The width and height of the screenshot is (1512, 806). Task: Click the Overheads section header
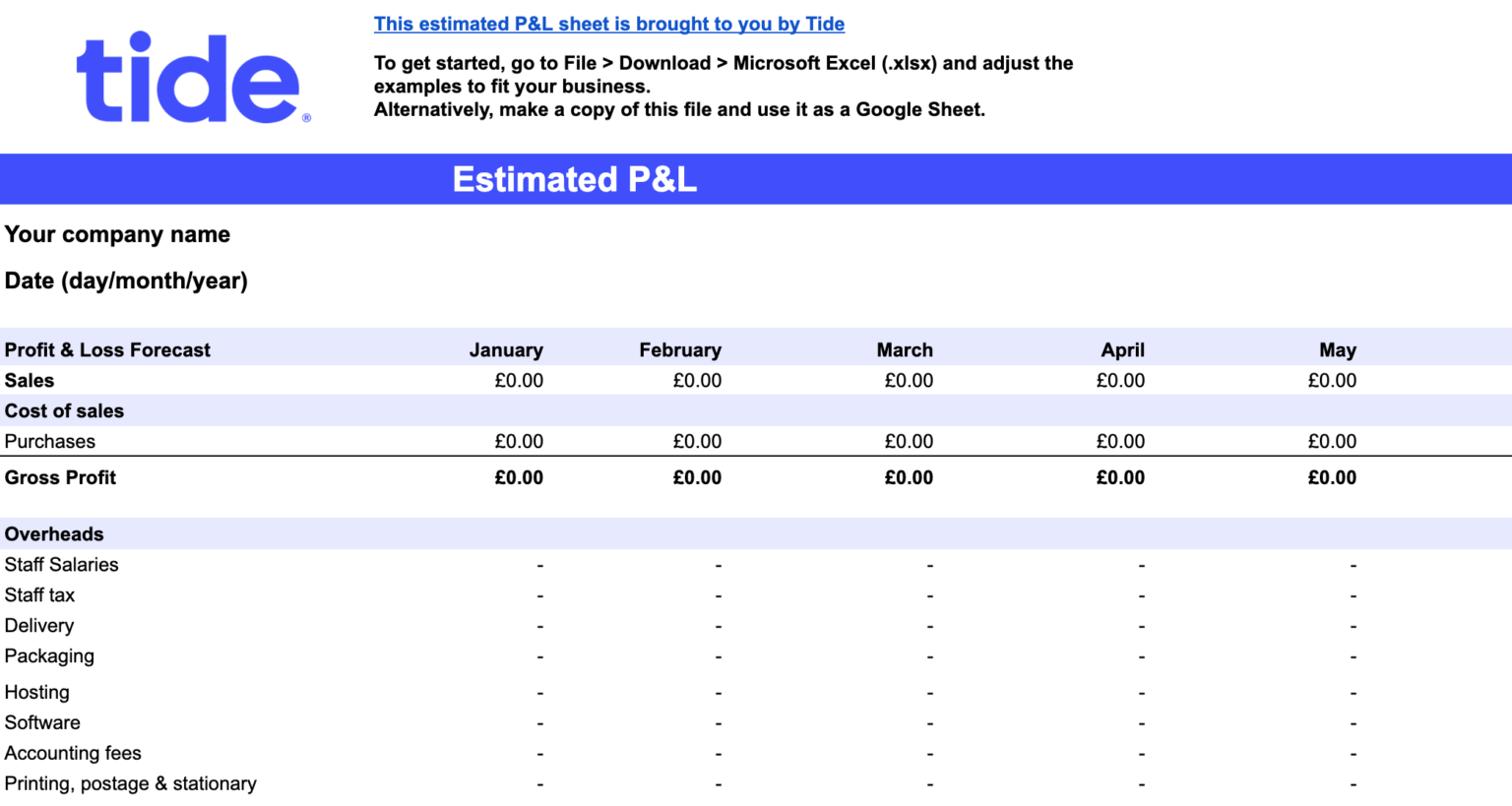pos(54,534)
